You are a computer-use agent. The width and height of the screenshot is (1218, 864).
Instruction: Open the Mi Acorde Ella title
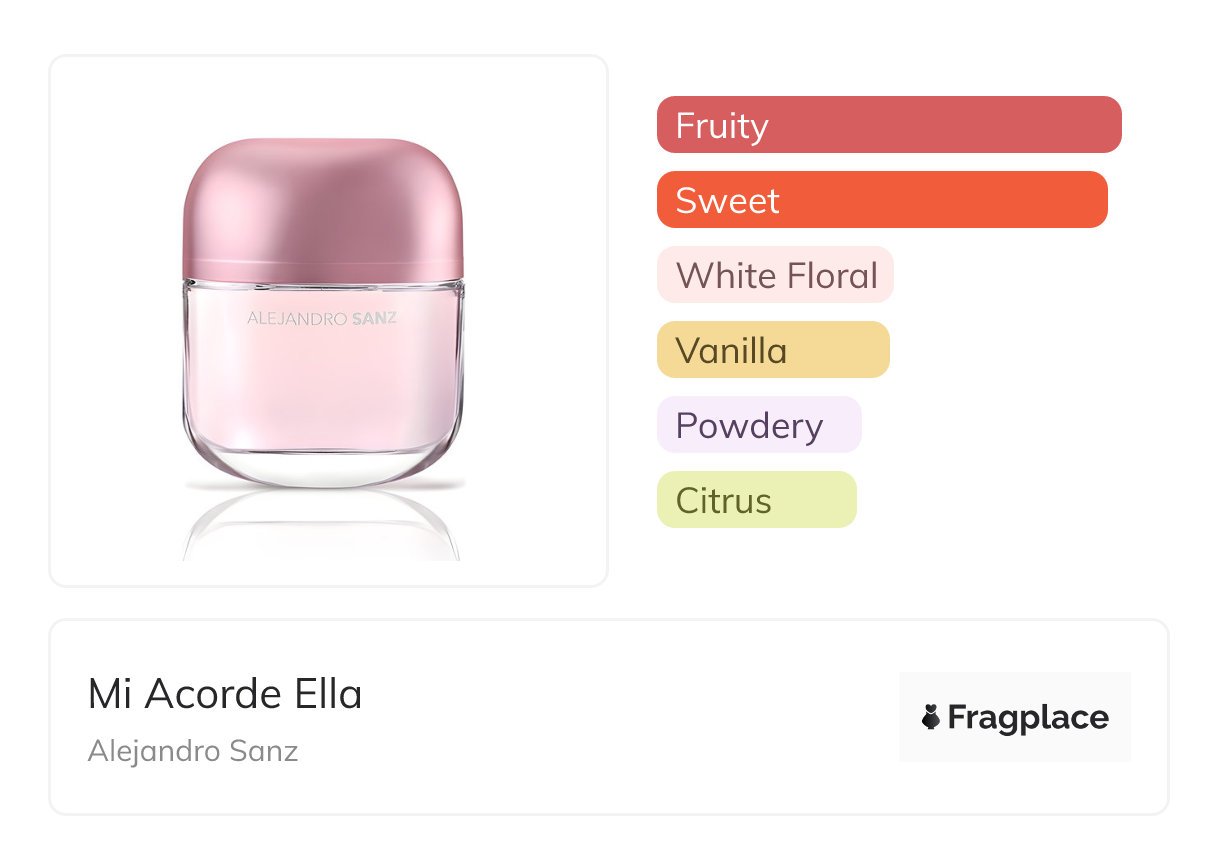(x=225, y=694)
